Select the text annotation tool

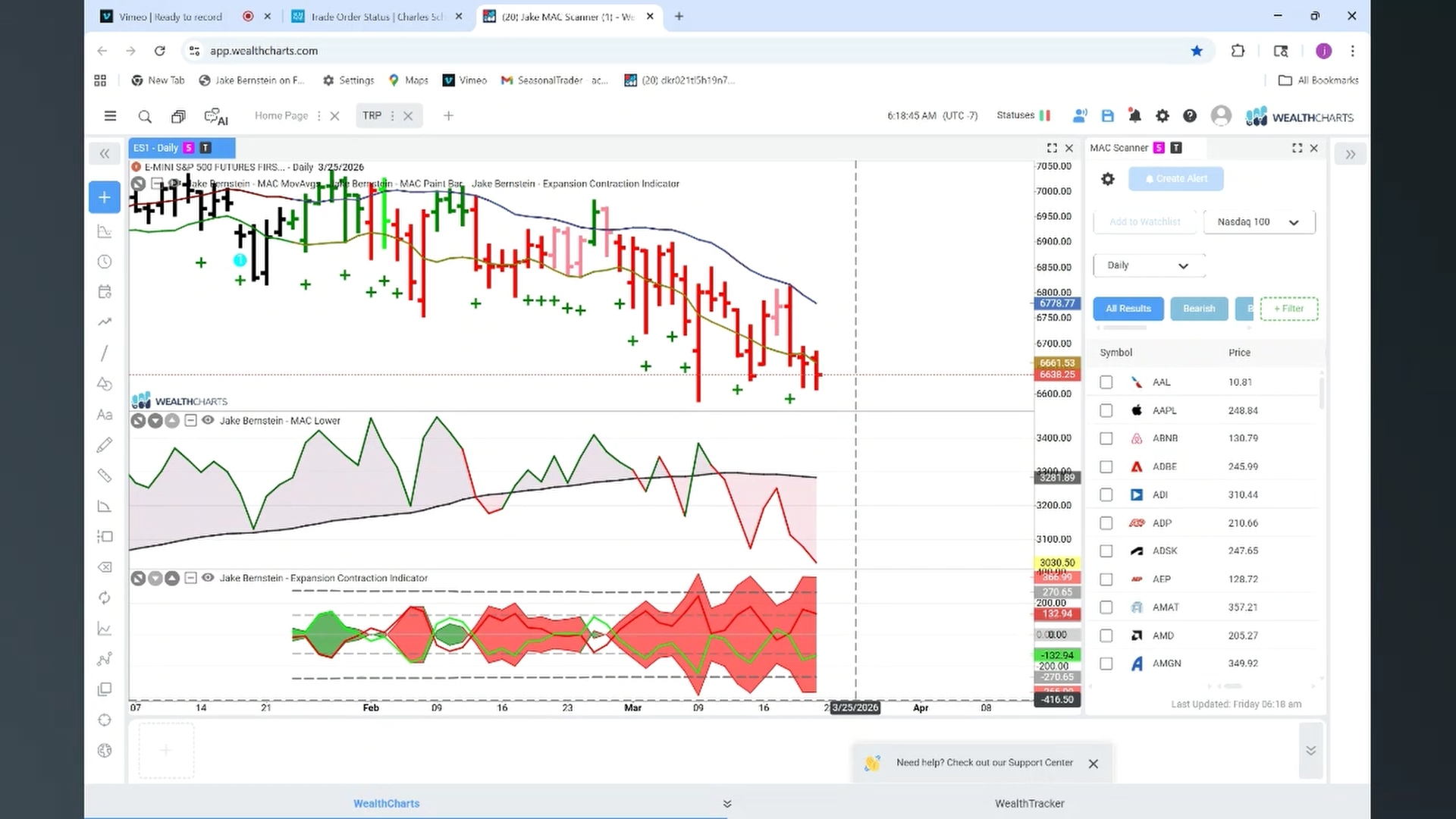105,415
